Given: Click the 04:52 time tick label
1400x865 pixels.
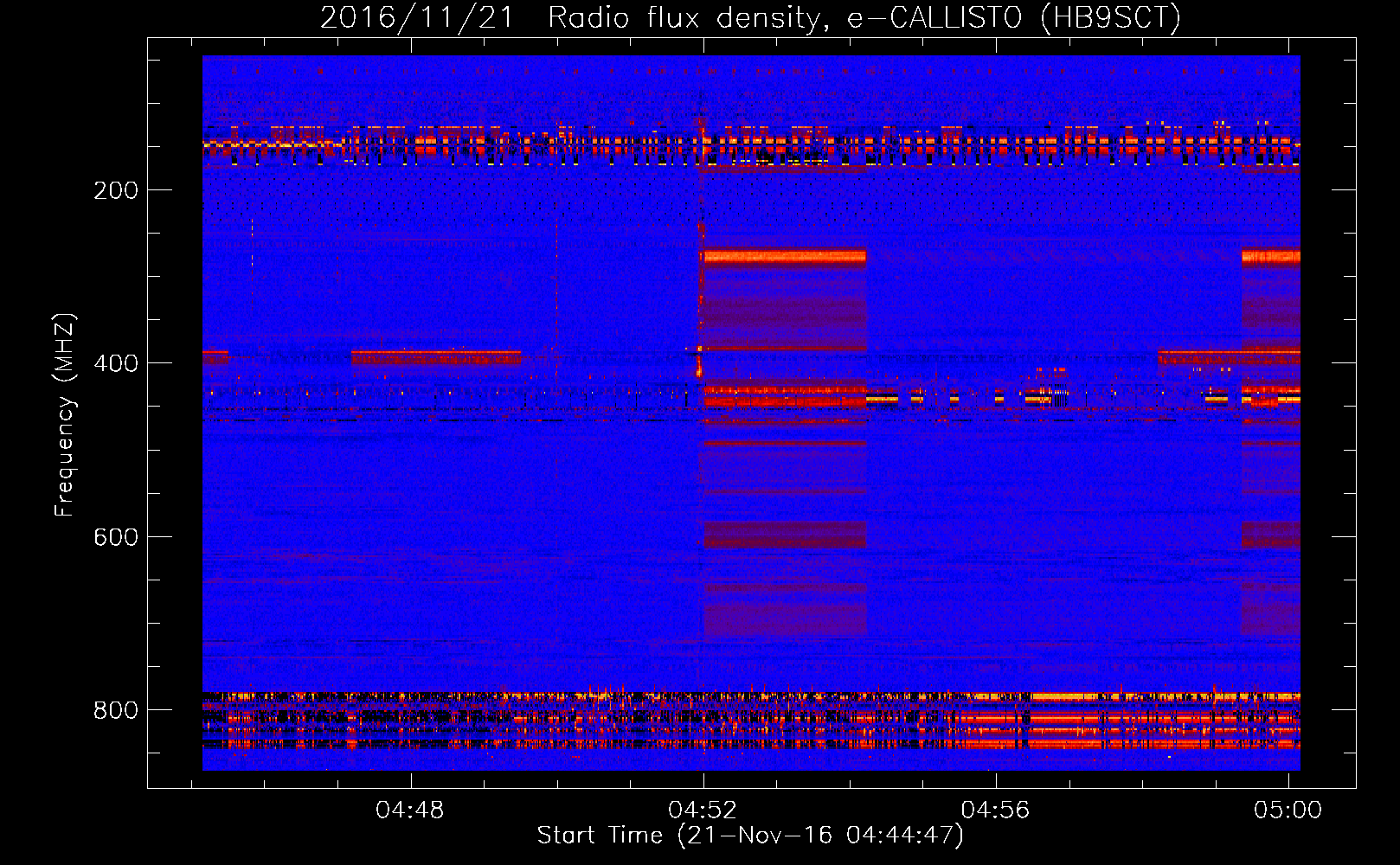Looking at the screenshot, I should coord(703,810).
